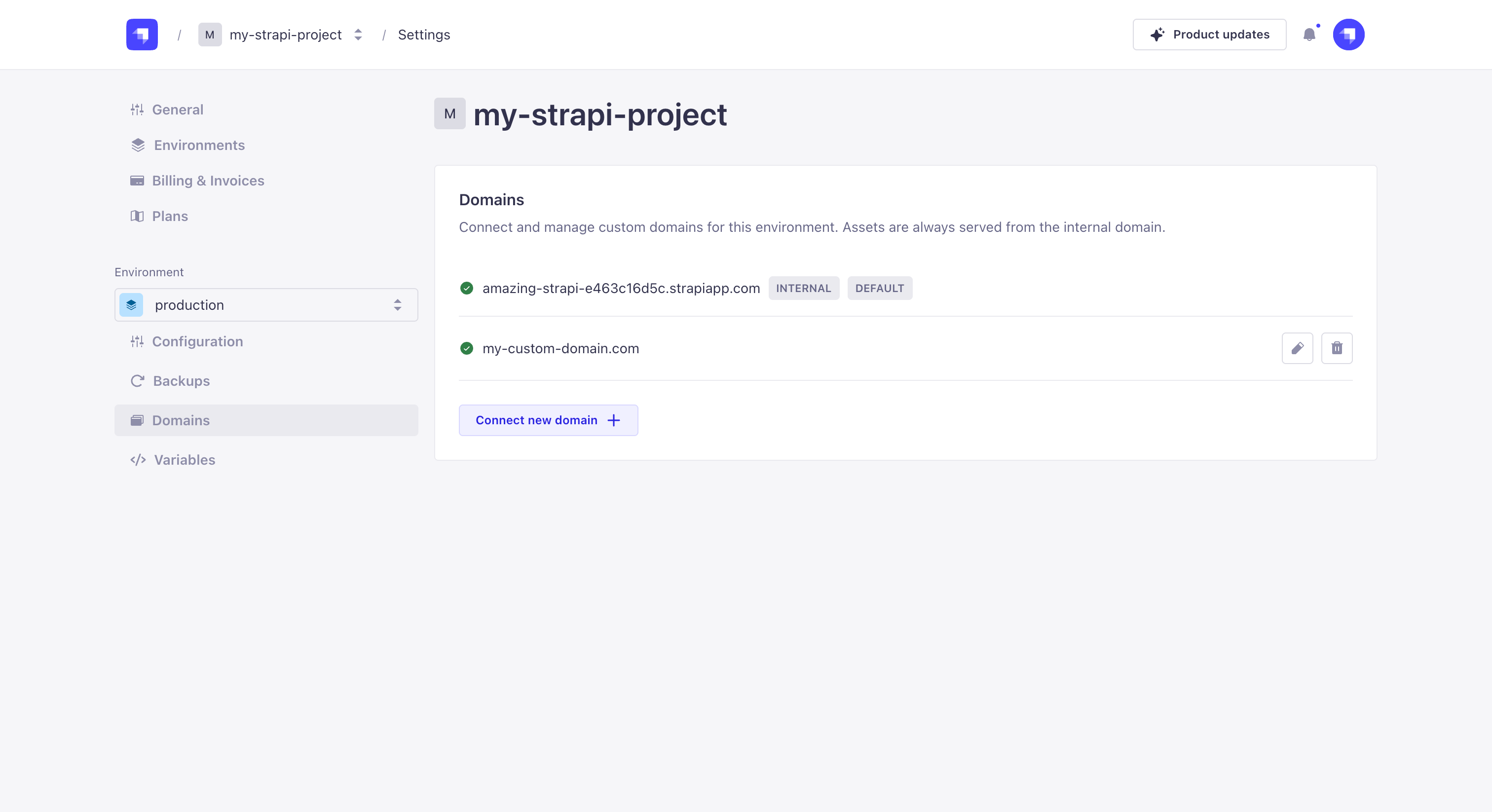Click Connect new domain button
This screenshot has height=812, width=1492.
click(x=549, y=420)
